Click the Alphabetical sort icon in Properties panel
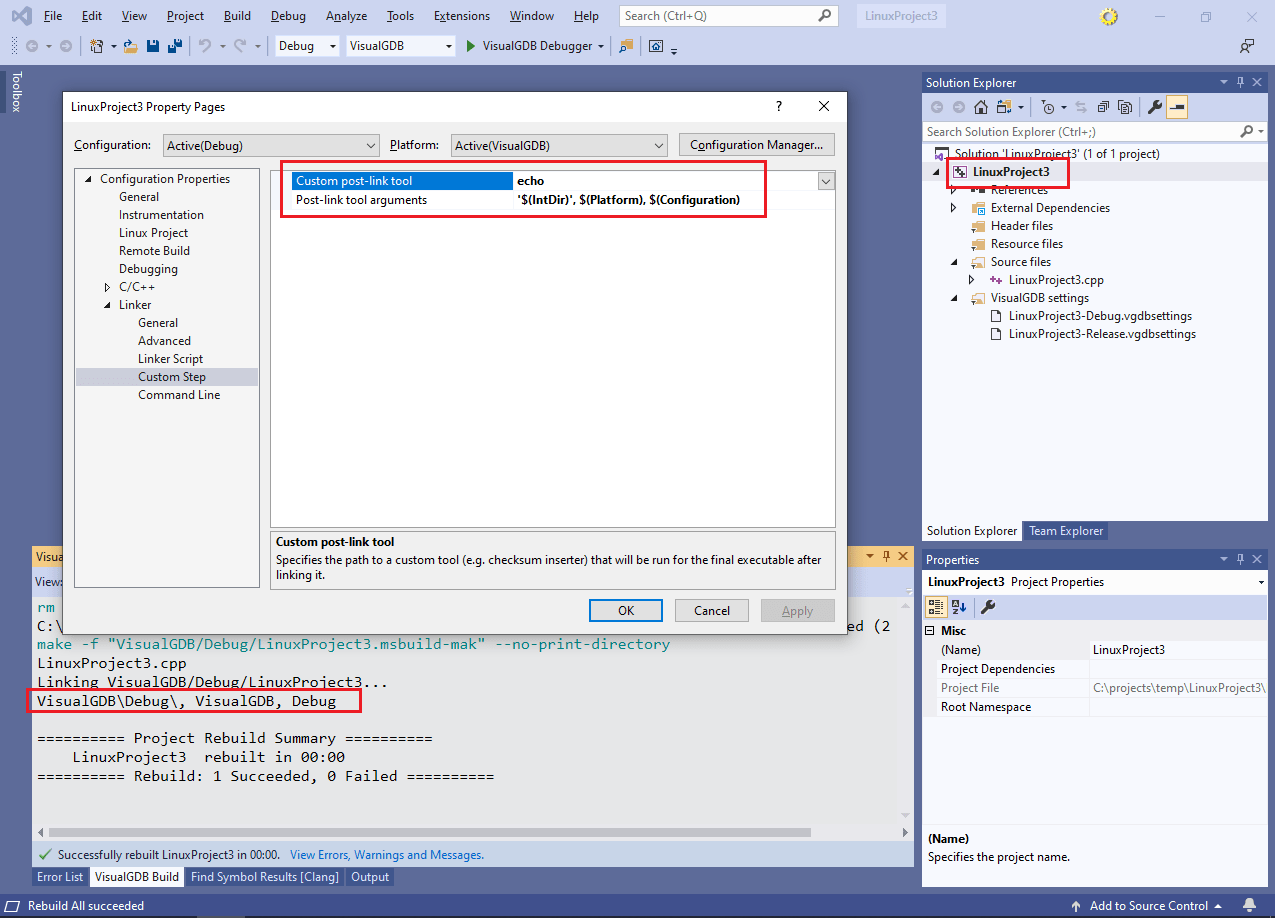This screenshot has width=1275, height=918. coord(958,606)
